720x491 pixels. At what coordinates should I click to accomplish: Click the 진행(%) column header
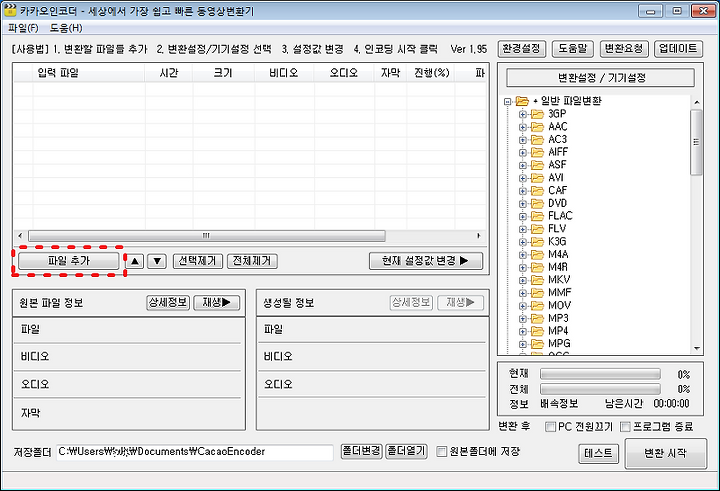tap(431, 73)
